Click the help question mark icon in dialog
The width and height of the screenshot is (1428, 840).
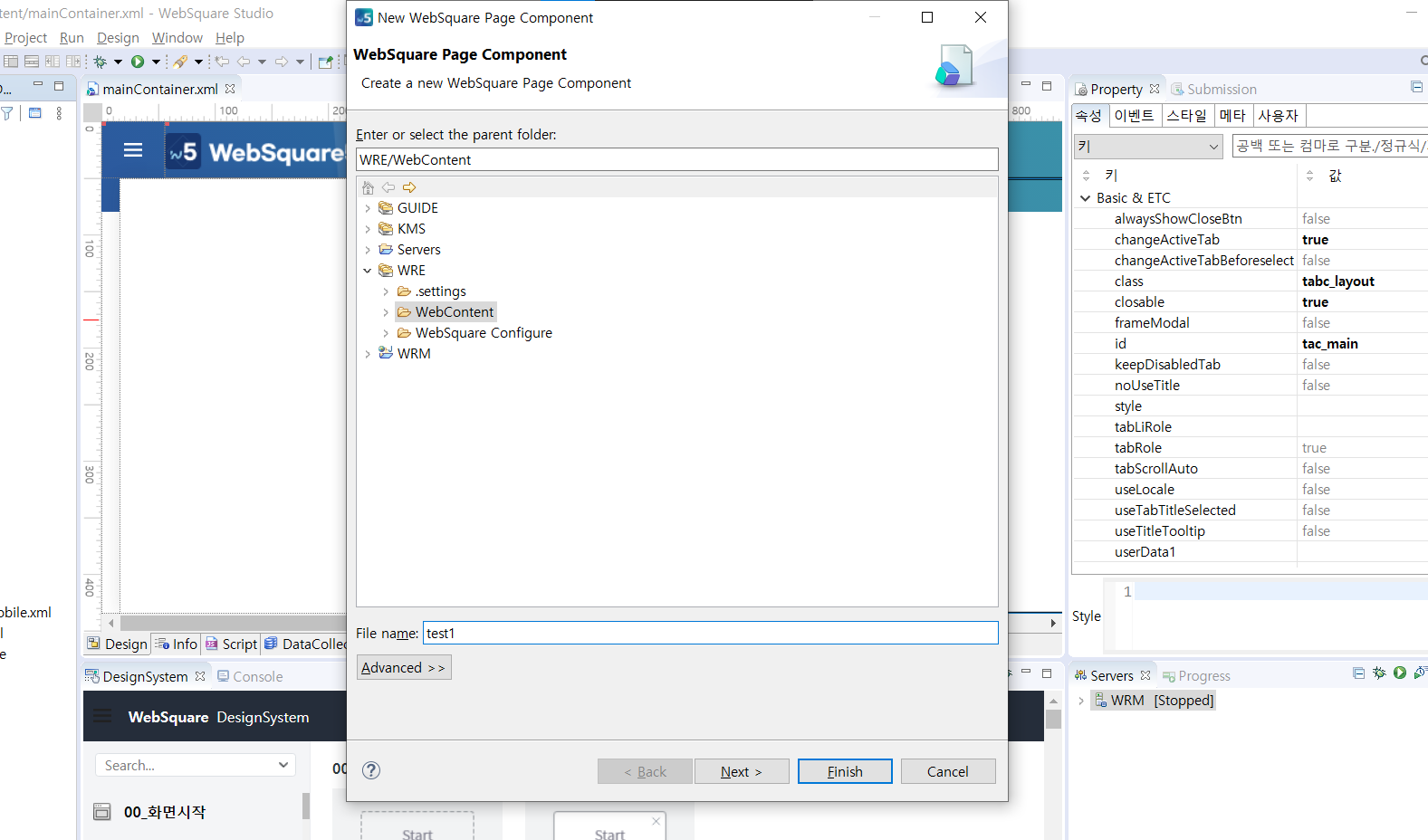[371, 770]
